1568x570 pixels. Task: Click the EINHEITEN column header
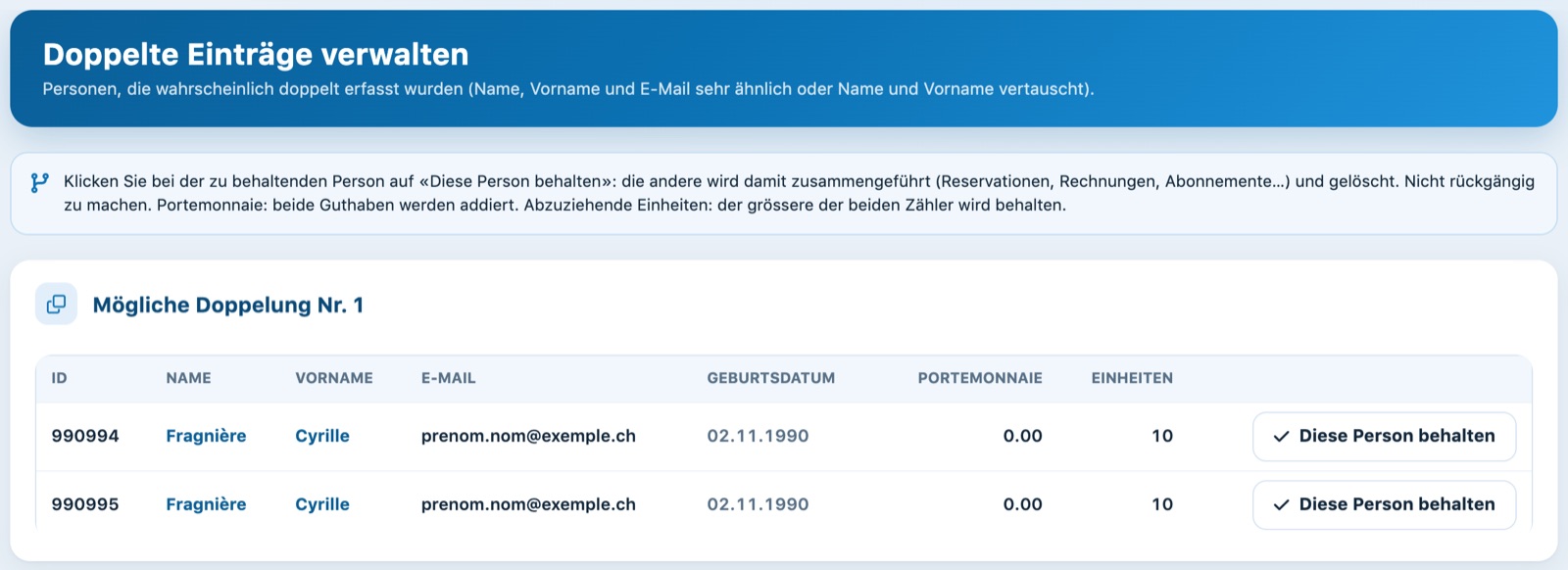[1132, 378]
